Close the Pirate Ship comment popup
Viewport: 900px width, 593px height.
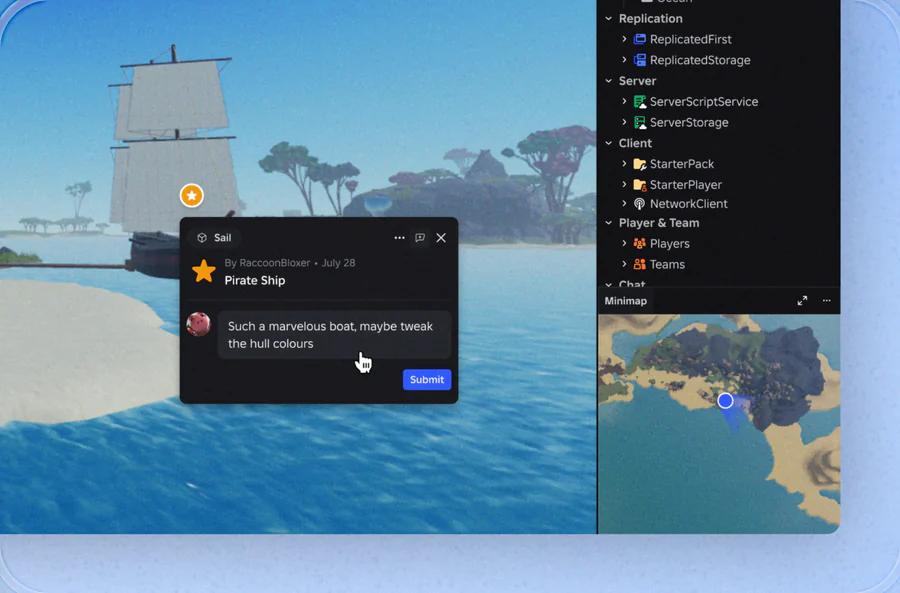pos(441,238)
